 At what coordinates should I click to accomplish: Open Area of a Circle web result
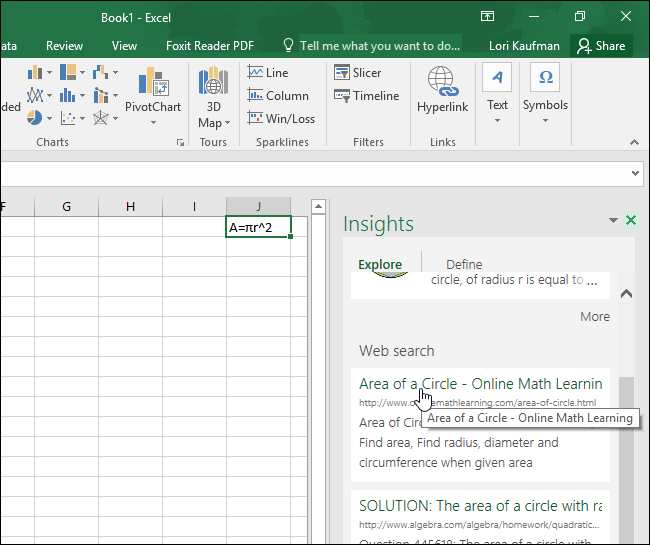pos(480,384)
